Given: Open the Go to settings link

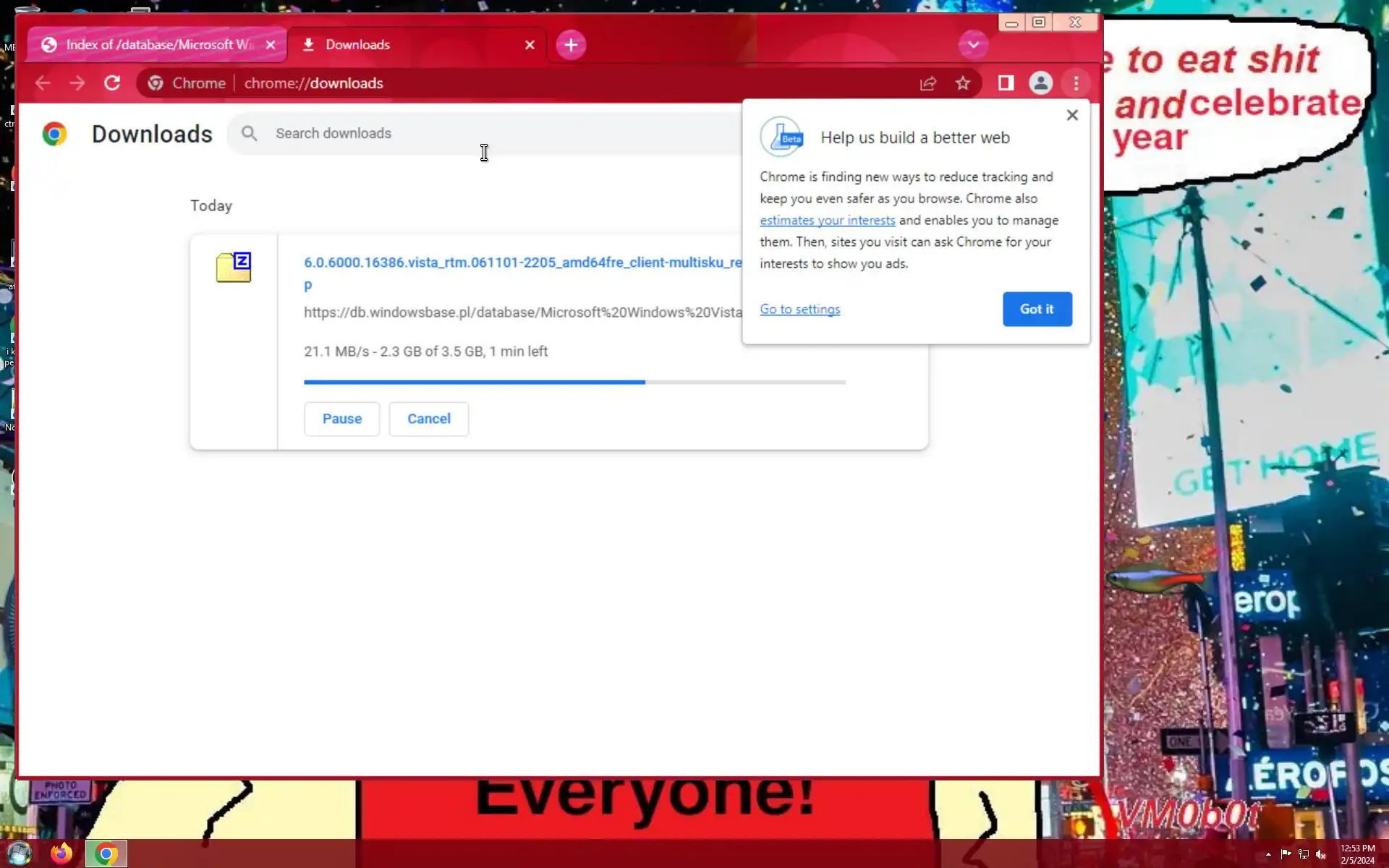Looking at the screenshot, I should 799,309.
